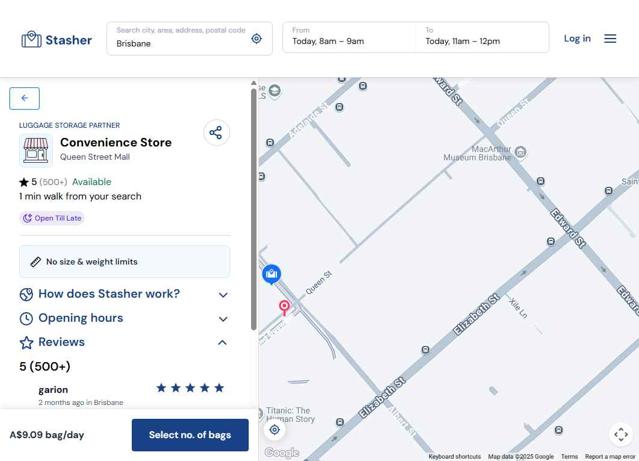Click Report a map error

click(610, 457)
